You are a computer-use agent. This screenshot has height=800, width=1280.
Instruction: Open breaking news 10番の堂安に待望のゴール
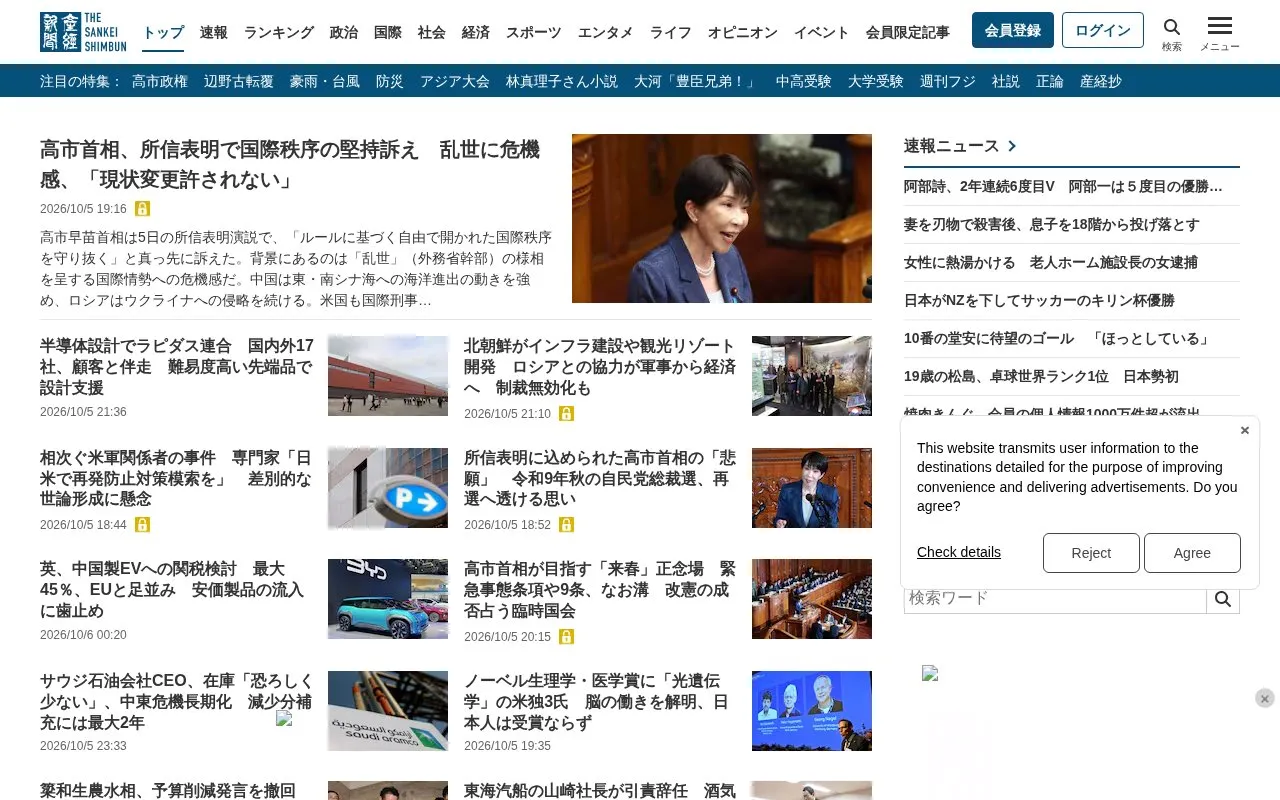(1059, 338)
